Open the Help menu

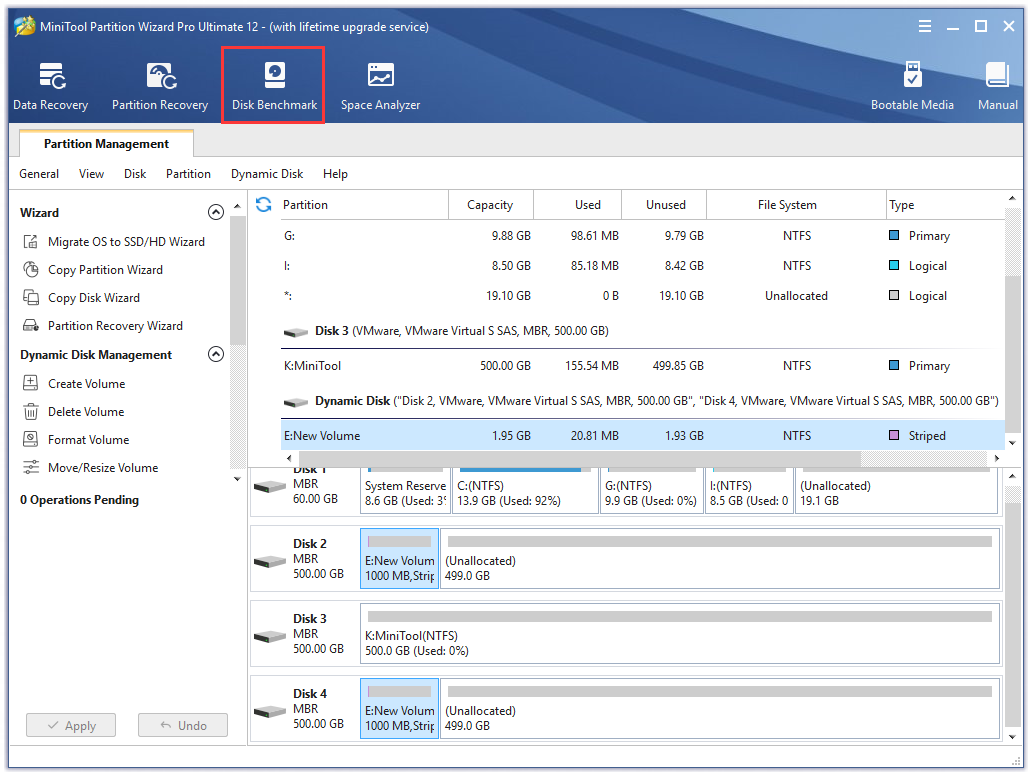click(335, 174)
